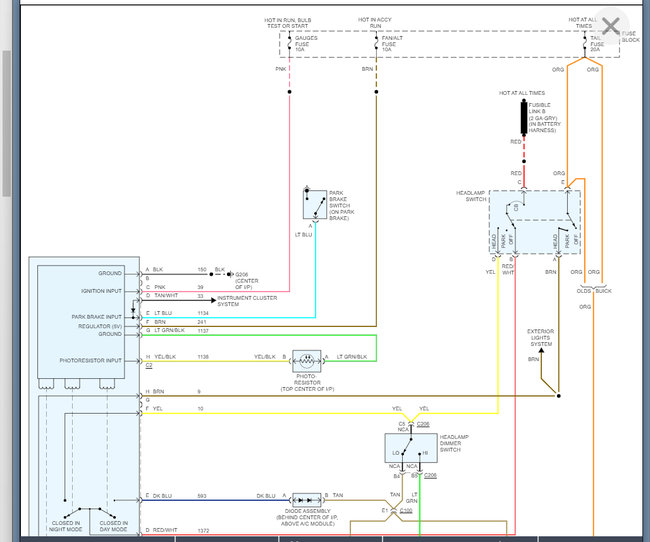Screen dimensions: 650x542
Task: Click the 'GAUGES FUSE 10A' label
Action: click(306, 44)
